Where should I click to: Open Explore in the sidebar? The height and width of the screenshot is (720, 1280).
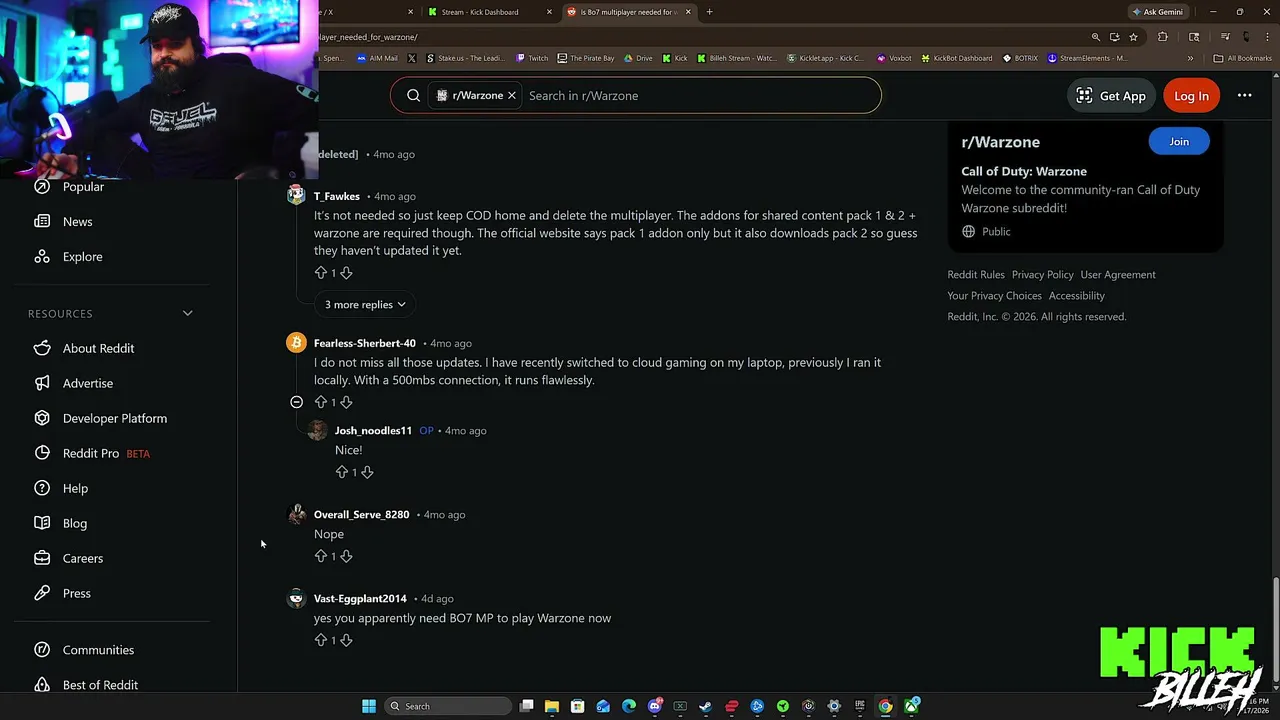tap(82, 257)
